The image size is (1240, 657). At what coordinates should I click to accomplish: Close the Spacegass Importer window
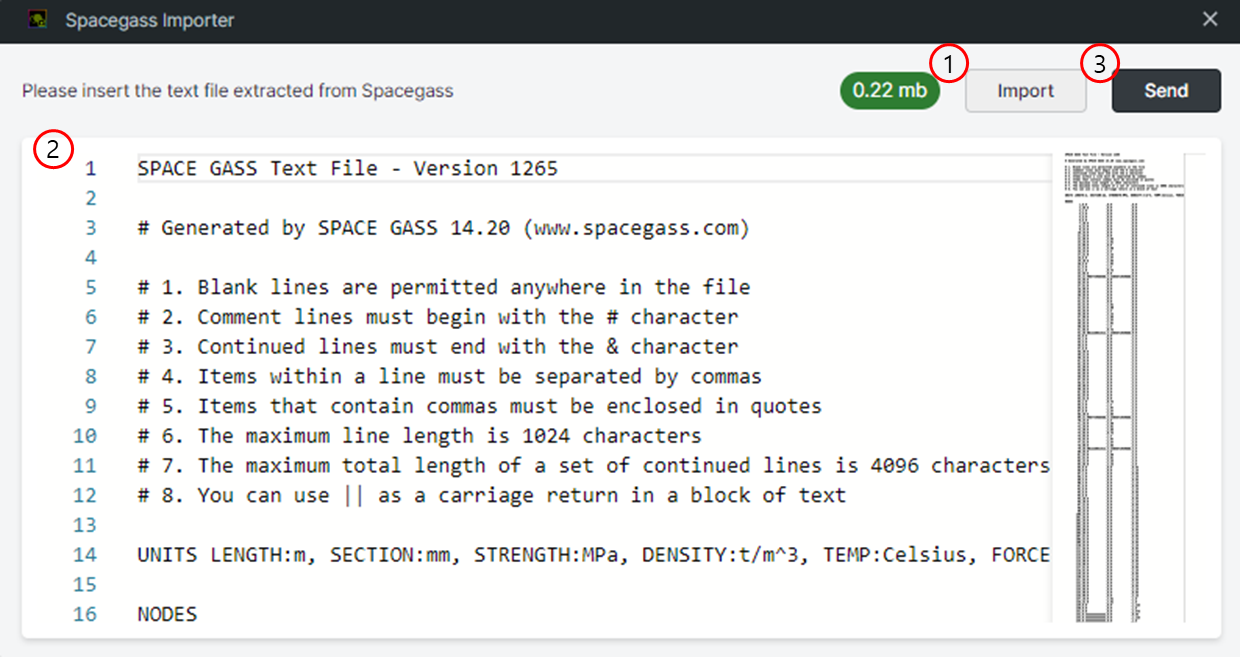[1210, 19]
